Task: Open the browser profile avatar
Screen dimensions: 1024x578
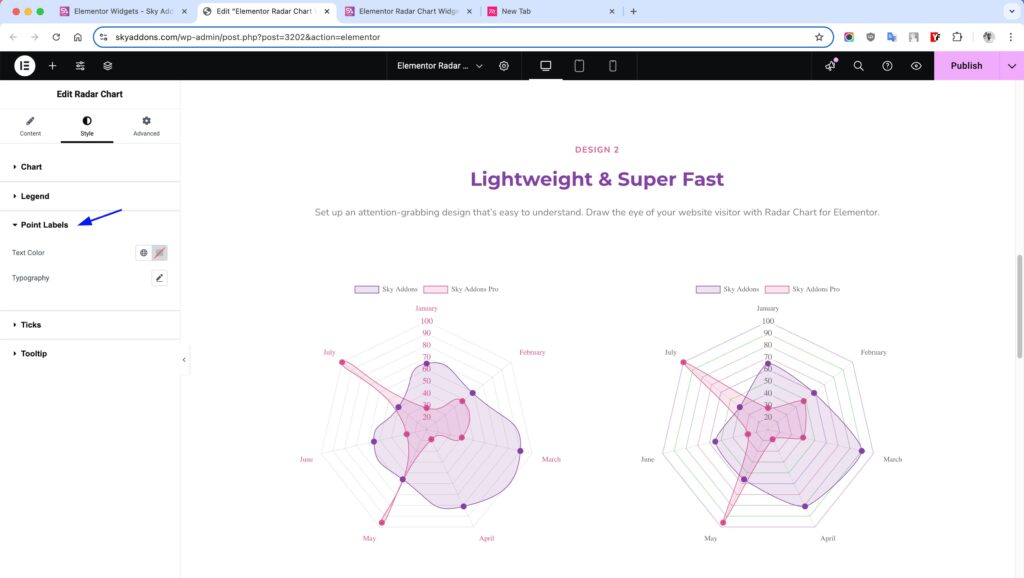Action: pos(988,37)
